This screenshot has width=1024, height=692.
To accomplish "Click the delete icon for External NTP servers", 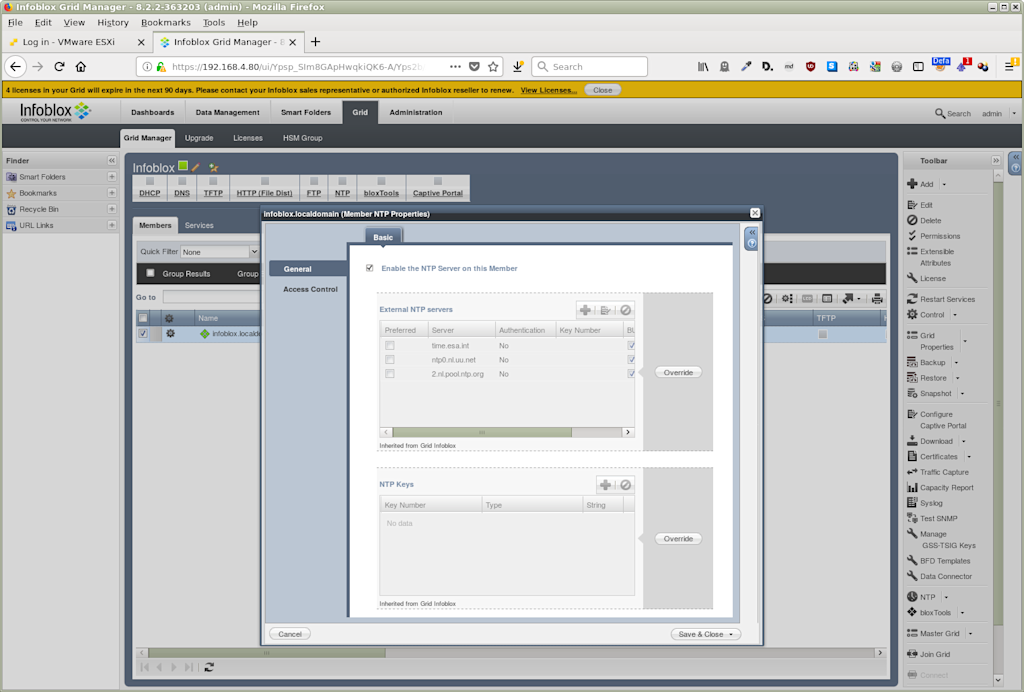I will (626, 310).
